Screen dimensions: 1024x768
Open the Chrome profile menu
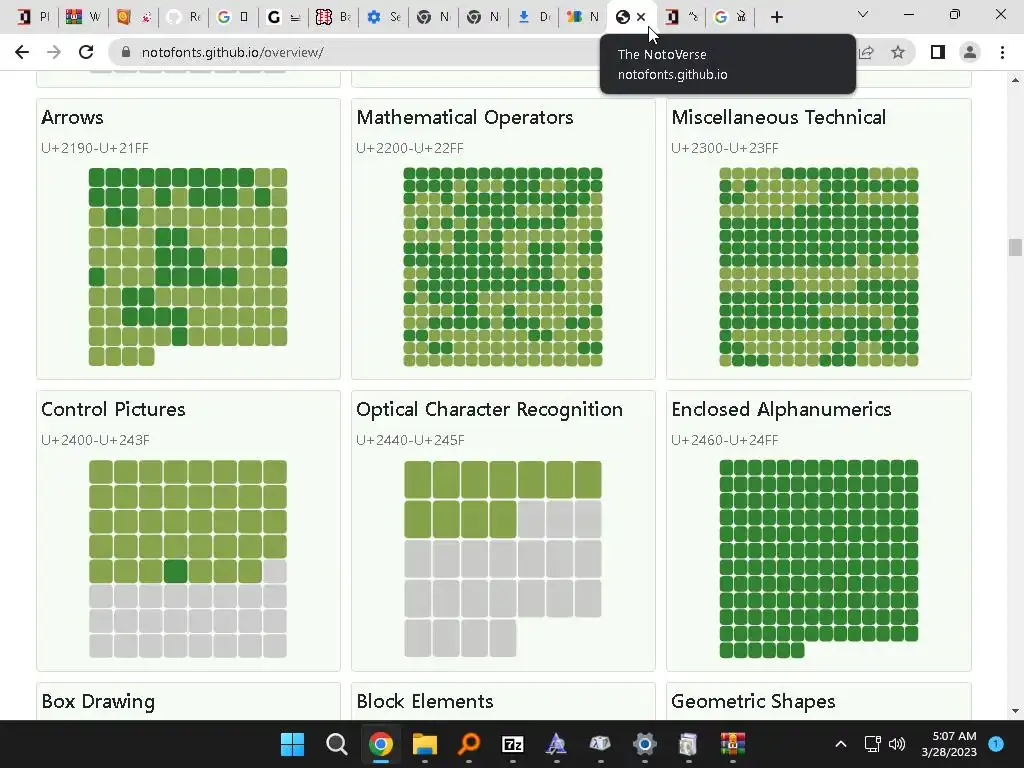pyautogui.click(x=970, y=52)
